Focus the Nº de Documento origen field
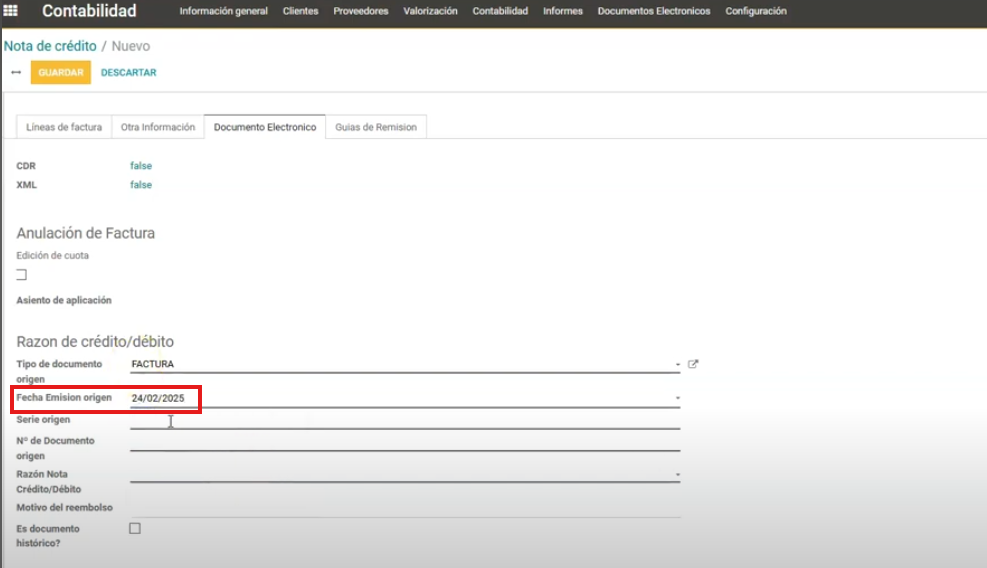Viewport: 987px width, 568px height. [404, 442]
